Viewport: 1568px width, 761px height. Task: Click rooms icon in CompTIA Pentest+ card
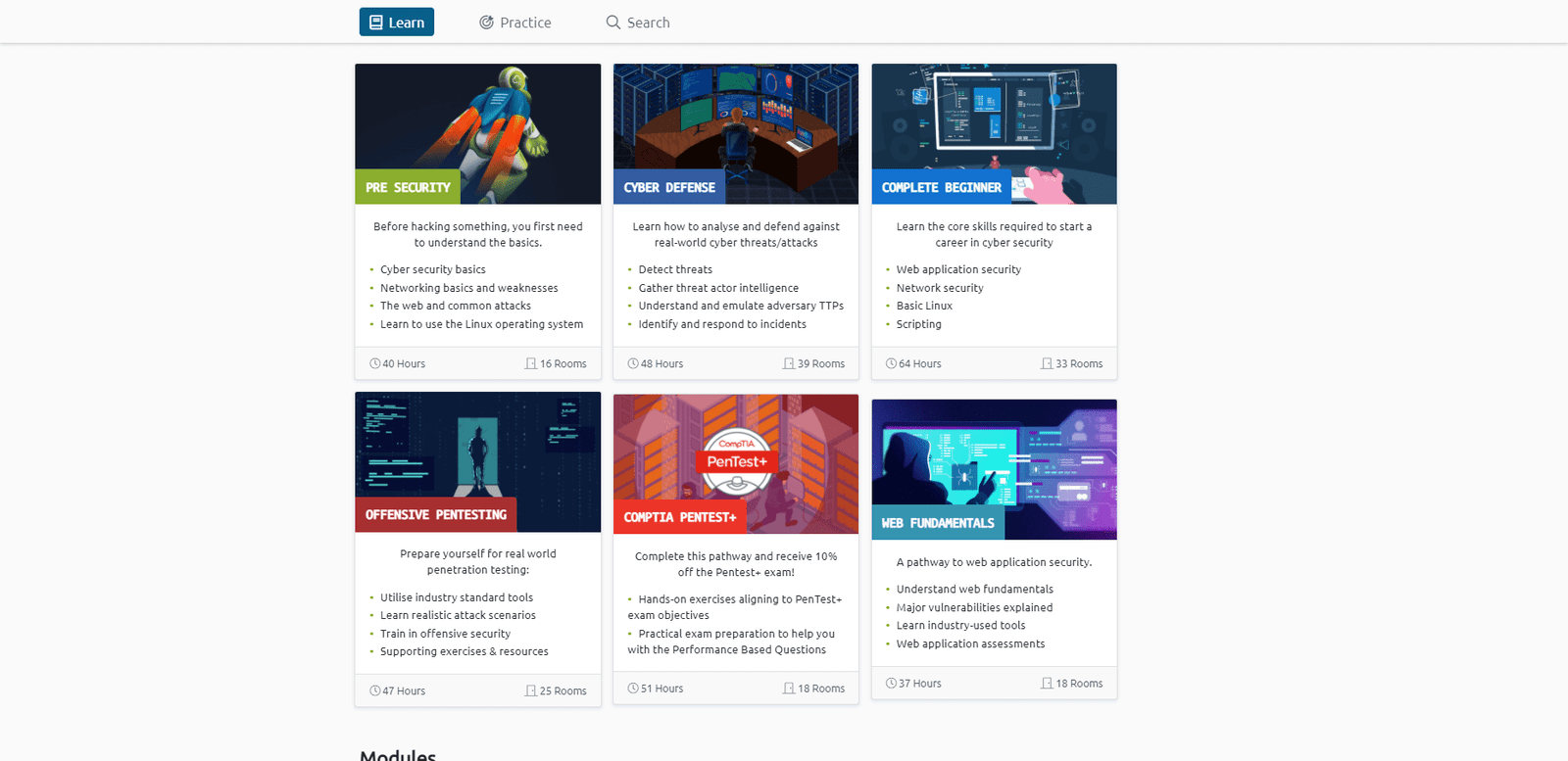(789, 689)
